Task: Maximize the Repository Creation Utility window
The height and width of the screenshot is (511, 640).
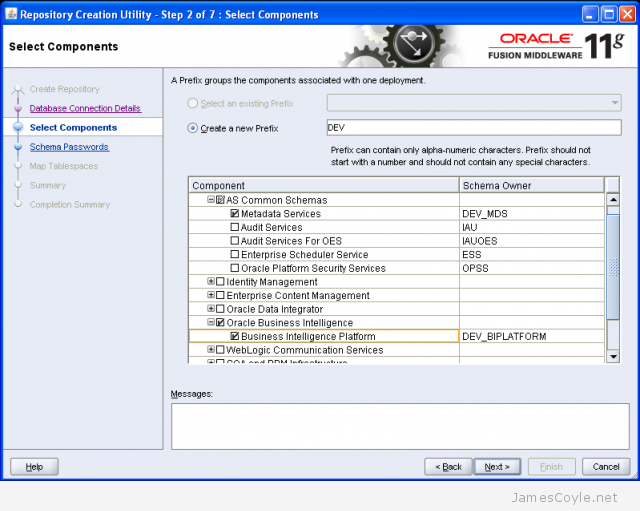Action: [609, 14]
